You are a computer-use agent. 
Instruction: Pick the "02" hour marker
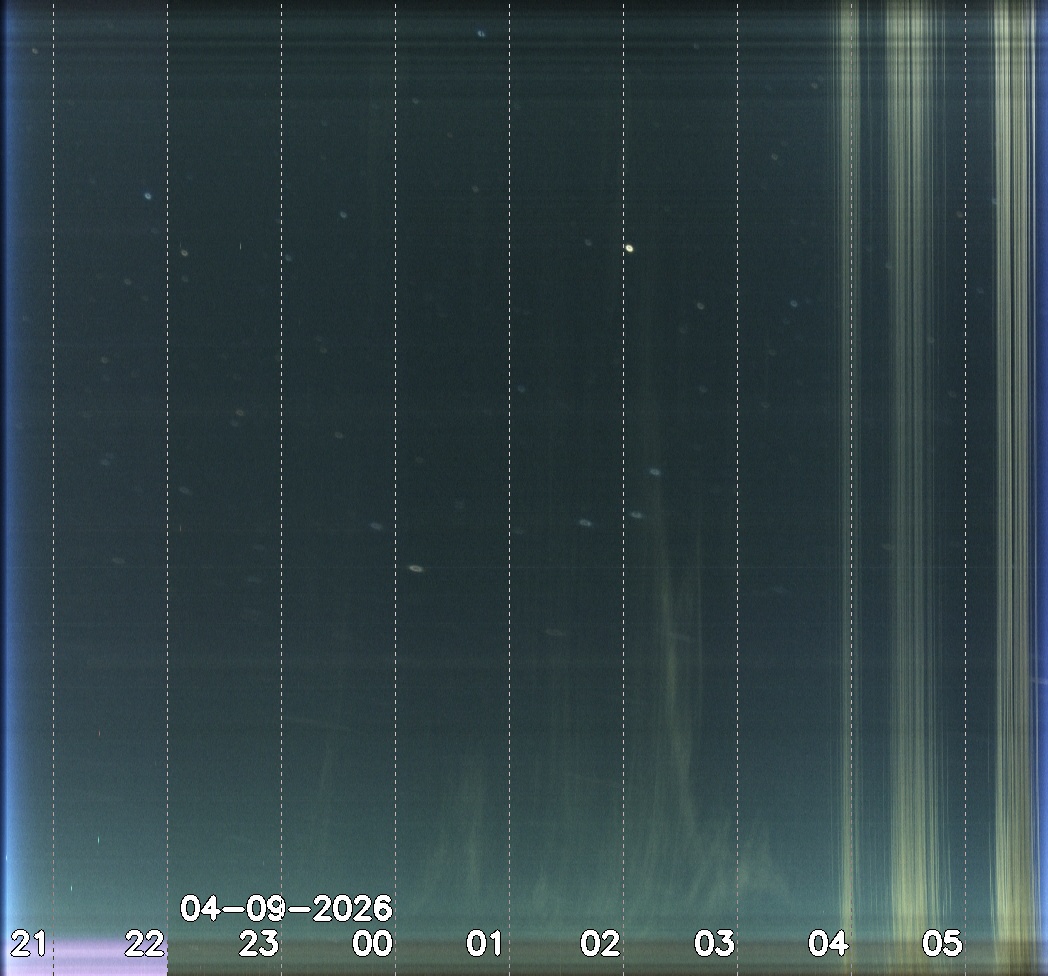coord(601,943)
